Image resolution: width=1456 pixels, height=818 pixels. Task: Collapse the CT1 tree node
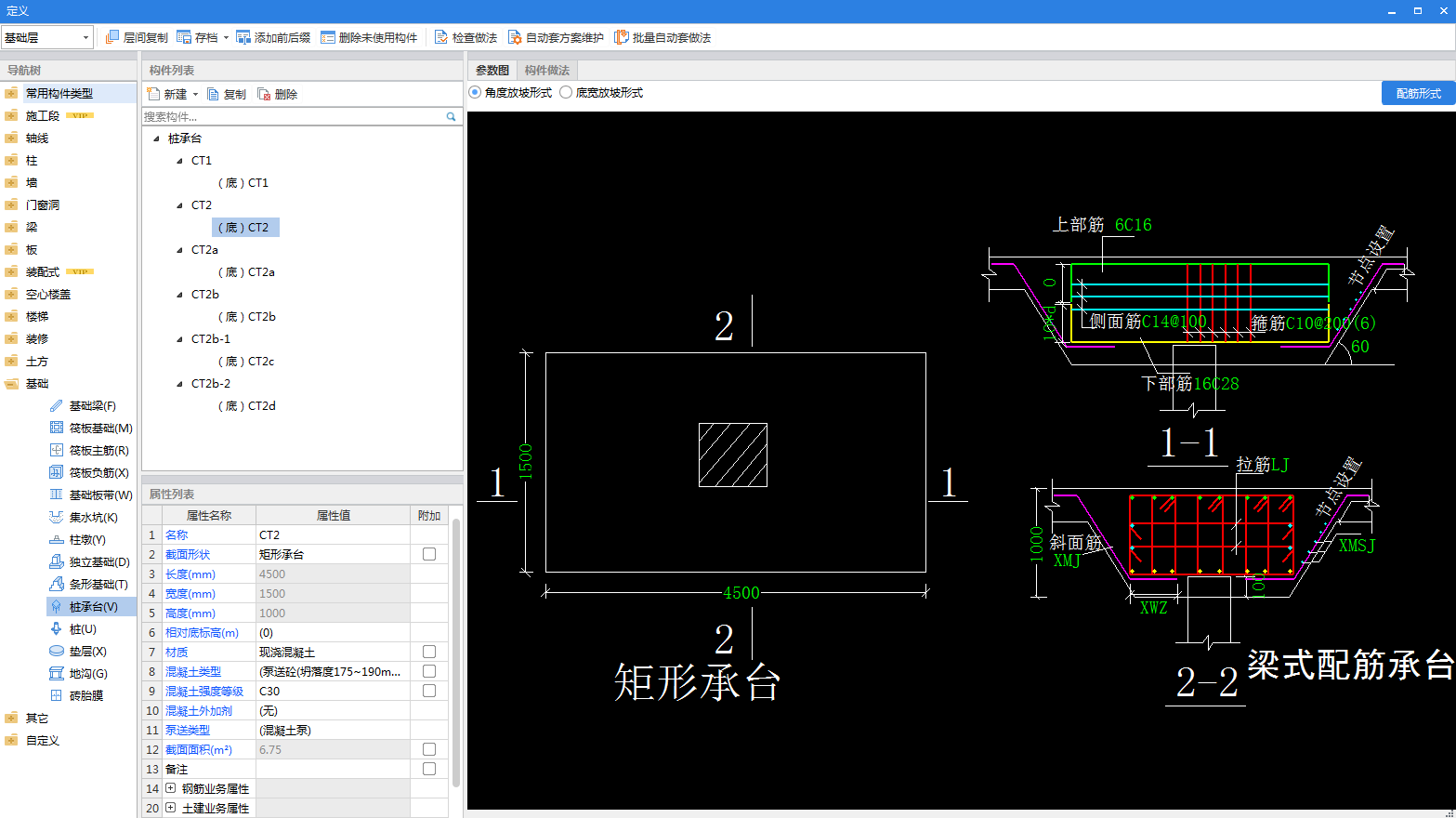[180, 161]
